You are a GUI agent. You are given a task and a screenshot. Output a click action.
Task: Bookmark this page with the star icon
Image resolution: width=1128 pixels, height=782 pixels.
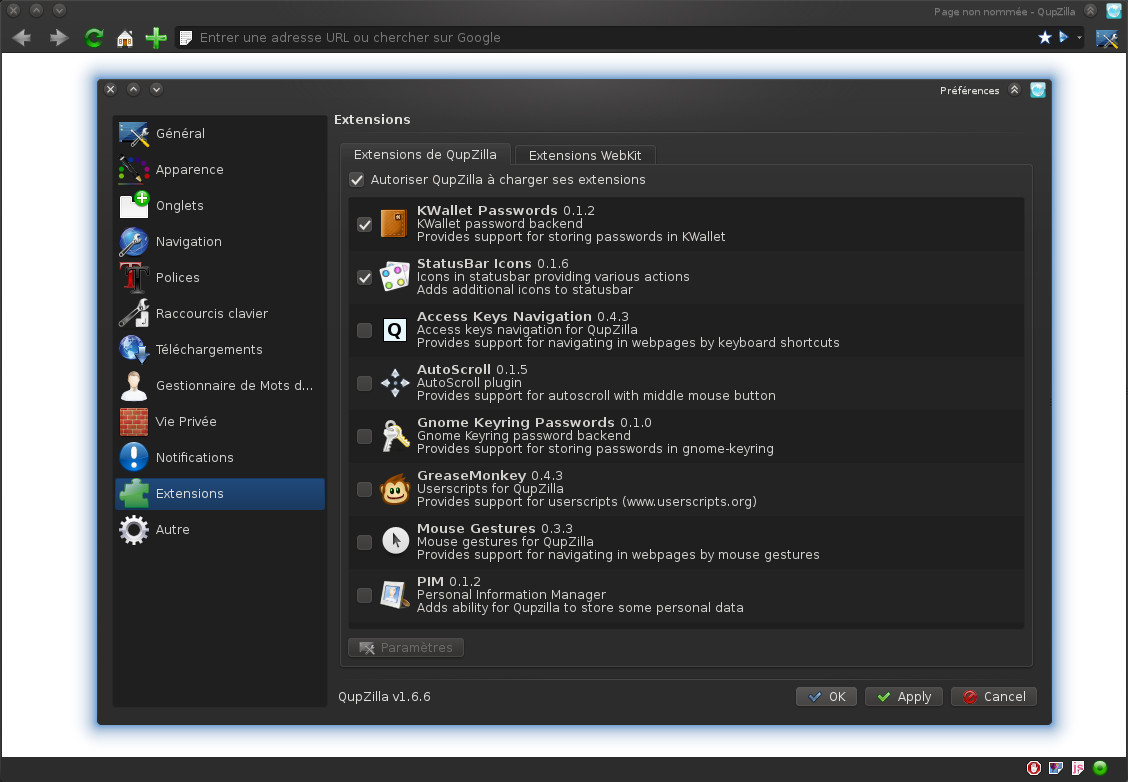coord(1045,37)
